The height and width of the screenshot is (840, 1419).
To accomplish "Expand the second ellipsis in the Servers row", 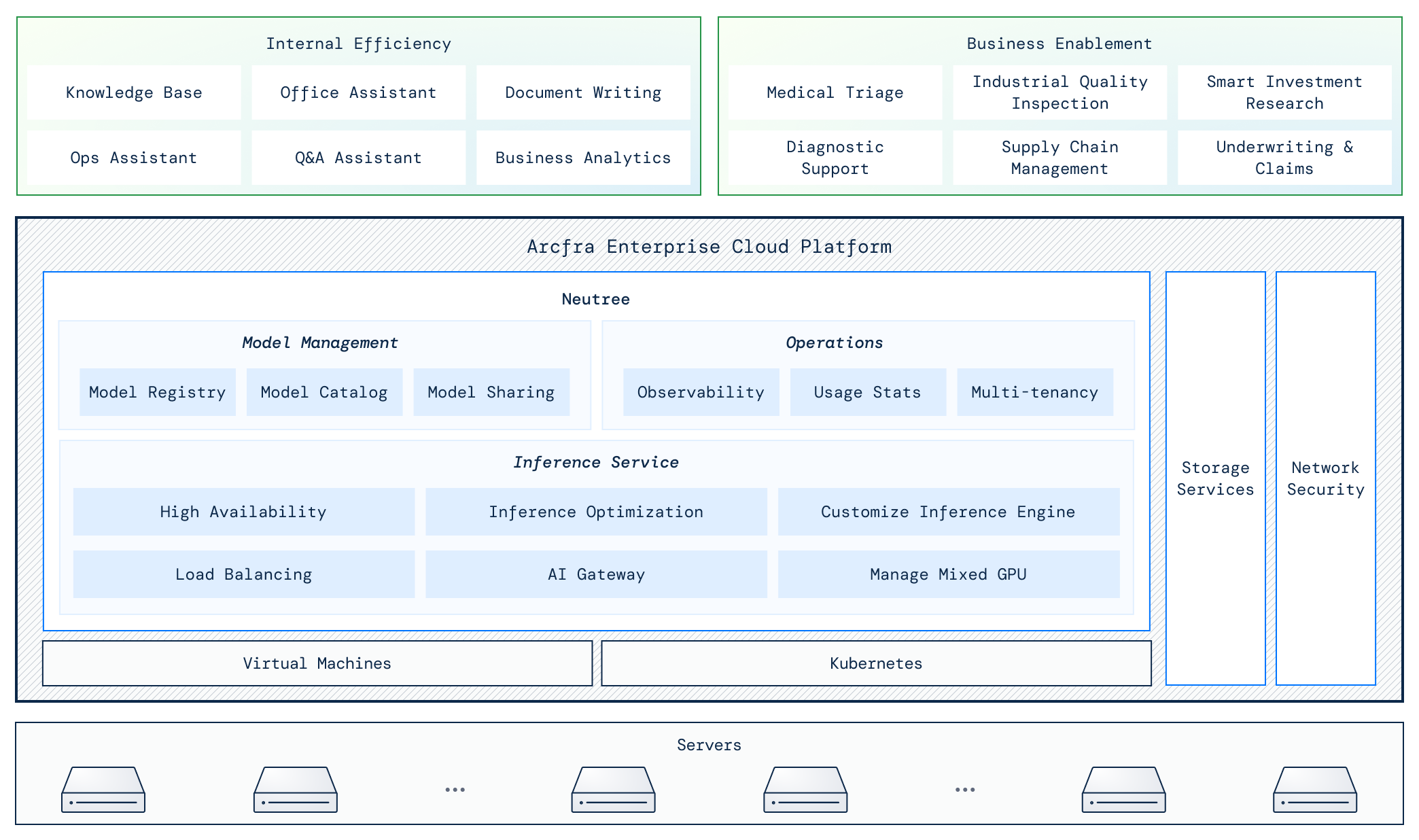I will pos(964,788).
